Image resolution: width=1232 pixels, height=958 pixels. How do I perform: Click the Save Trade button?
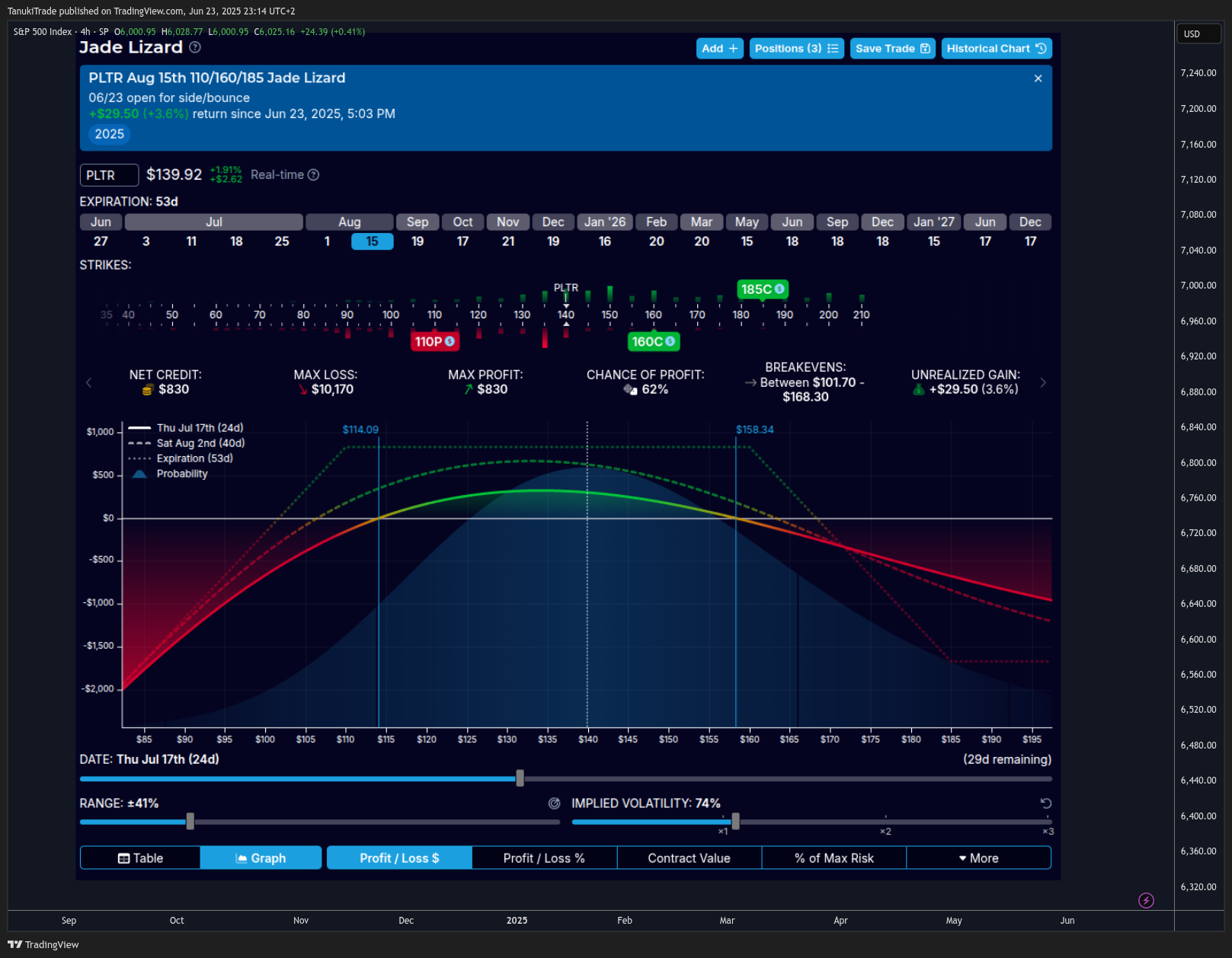click(892, 48)
